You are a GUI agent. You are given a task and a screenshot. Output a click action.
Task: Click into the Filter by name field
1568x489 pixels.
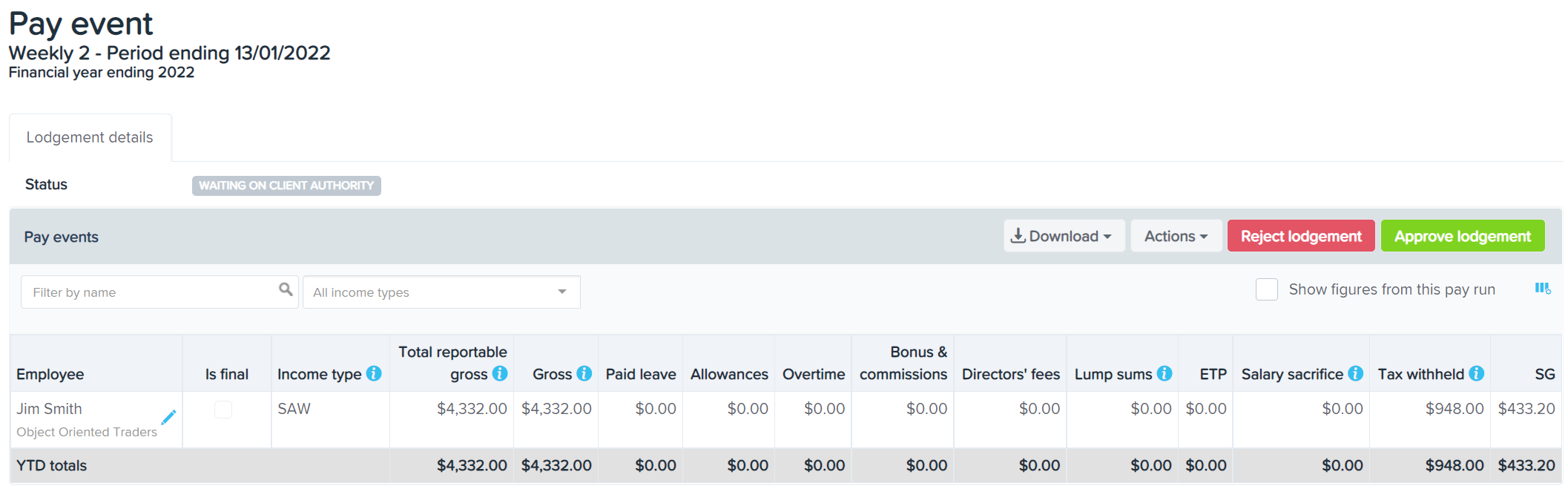[x=148, y=292]
